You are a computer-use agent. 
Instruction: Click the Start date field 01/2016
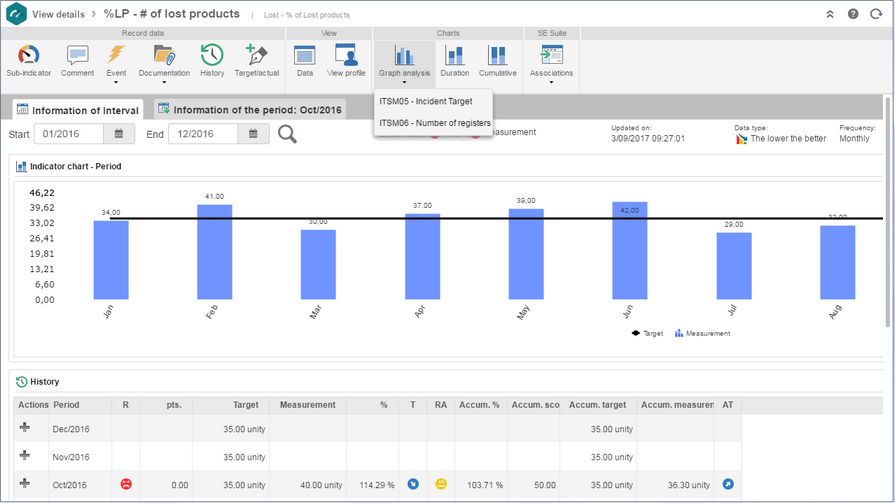coord(68,134)
